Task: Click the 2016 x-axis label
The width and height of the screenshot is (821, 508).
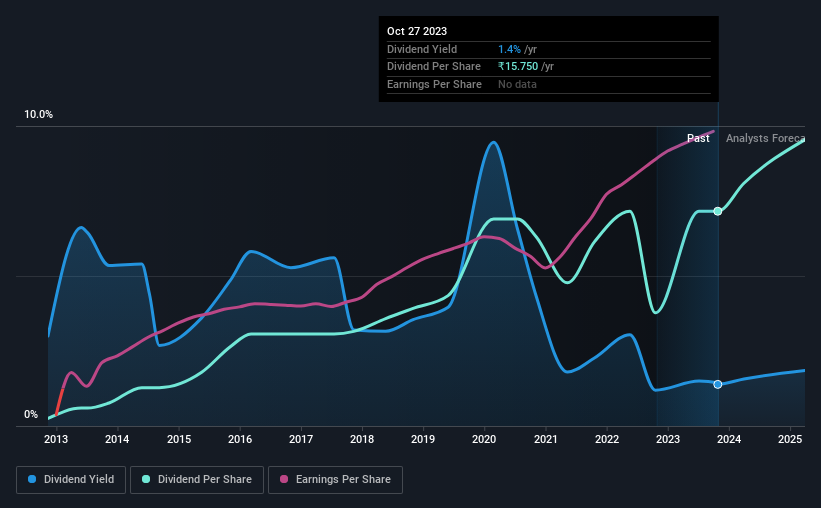Action: (x=240, y=439)
